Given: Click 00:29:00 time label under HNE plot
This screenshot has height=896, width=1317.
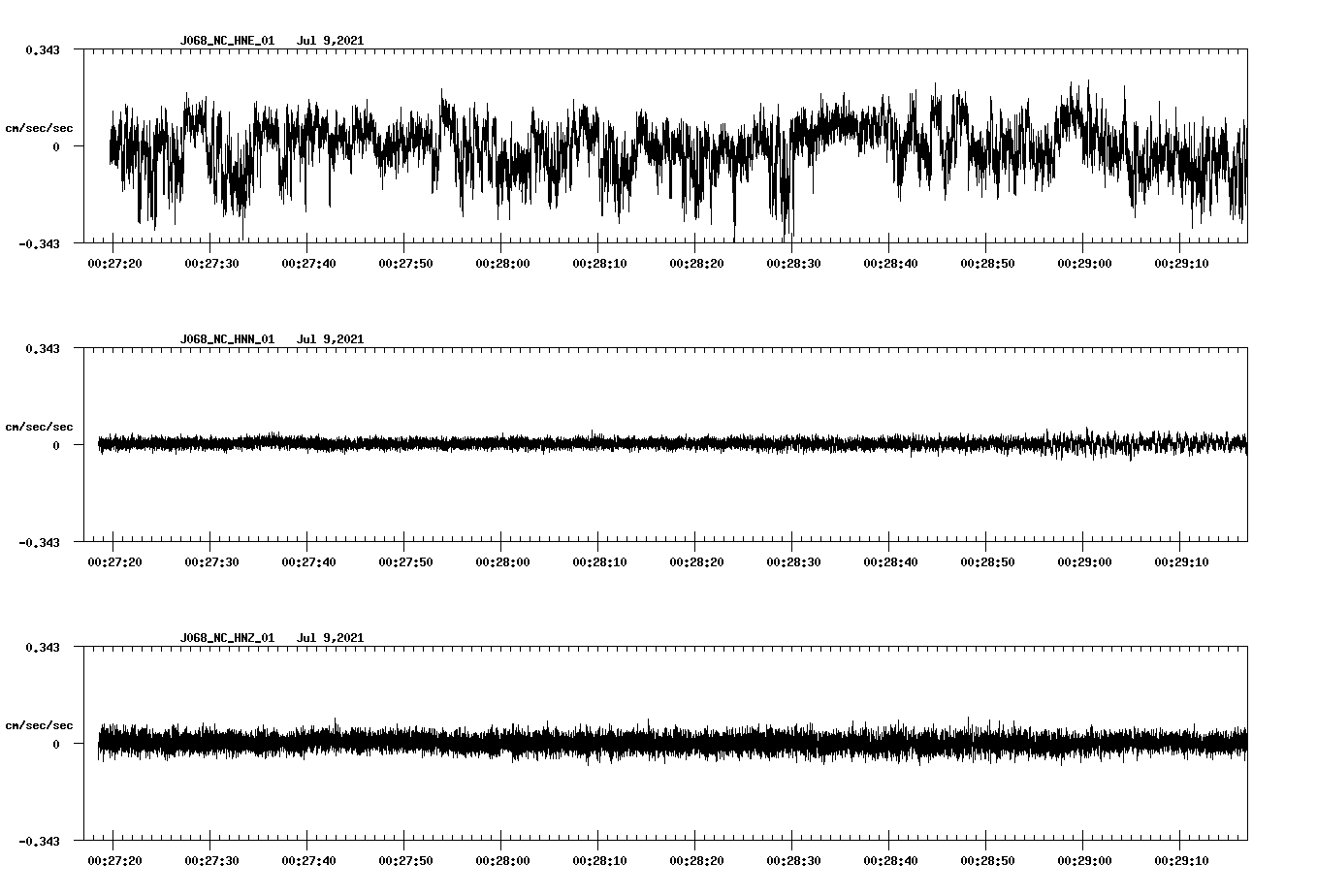Looking at the screenshot, I should point(1084,263).
